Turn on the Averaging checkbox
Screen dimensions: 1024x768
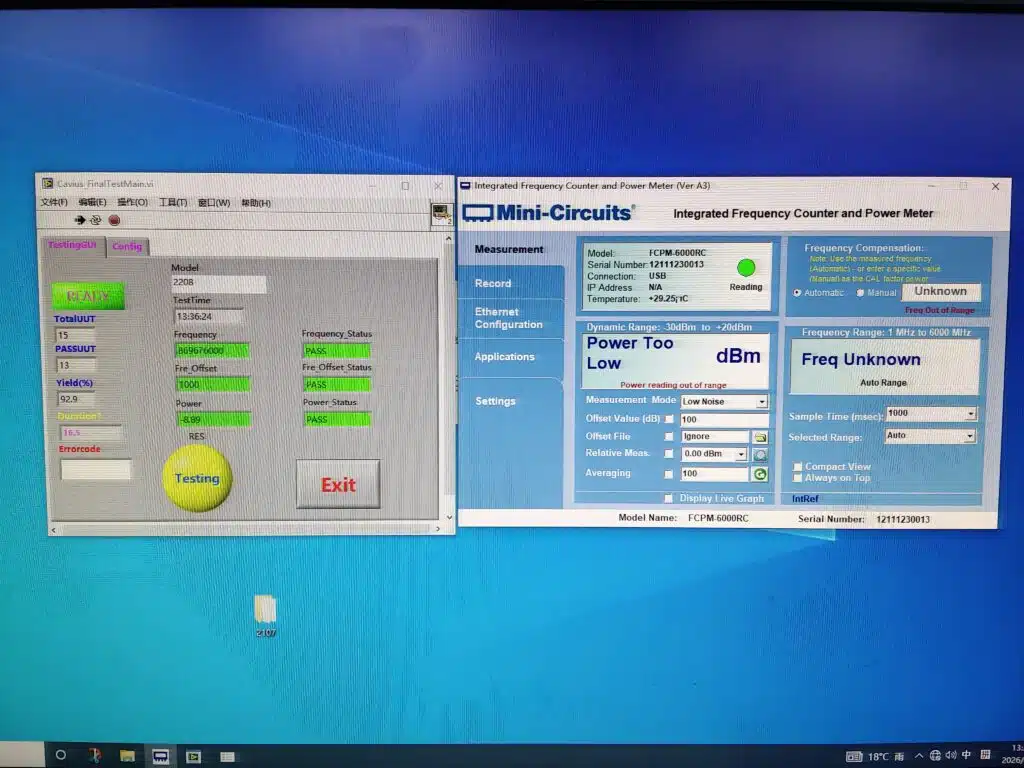668,474
